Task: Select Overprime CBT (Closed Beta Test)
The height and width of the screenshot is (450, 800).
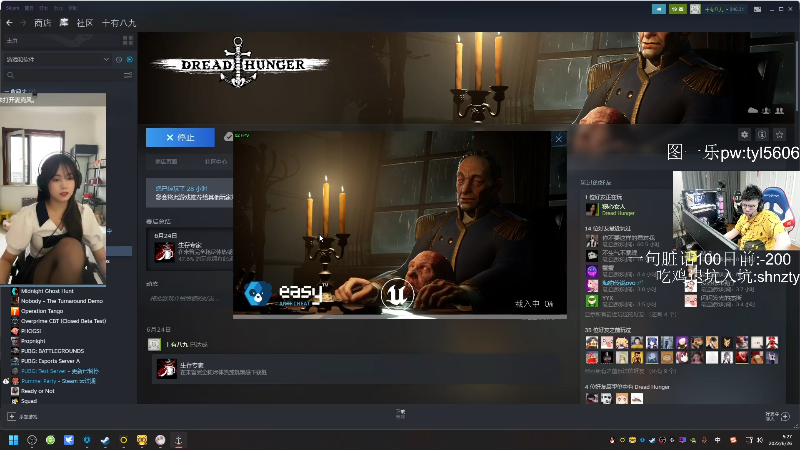Action: tap(63, 321)
